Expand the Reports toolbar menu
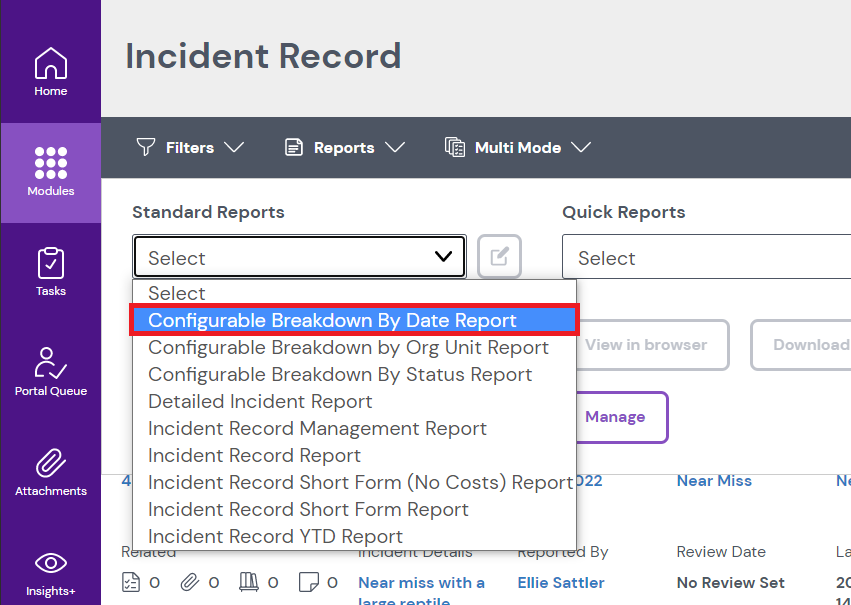Screen dimensions: 851x605 click(344, 147)
